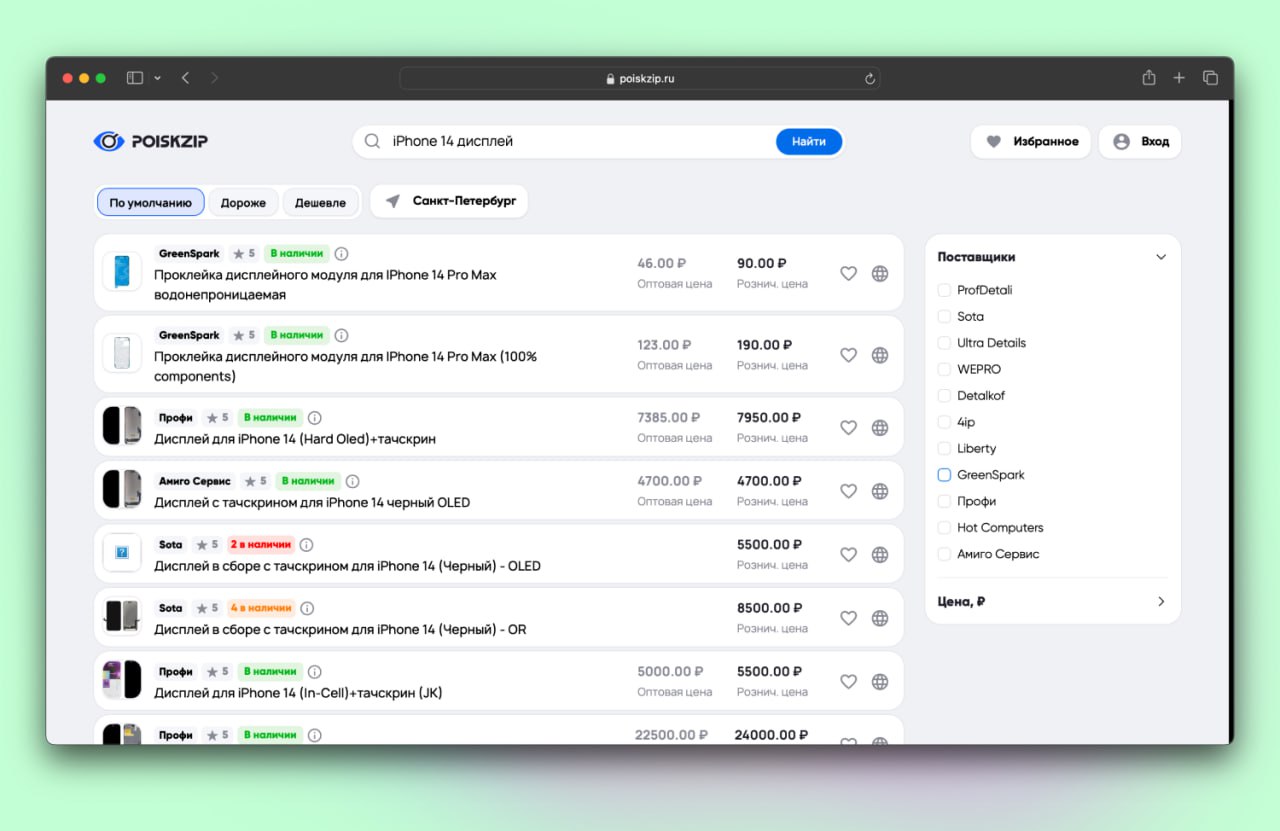Sort by По умолчанию

(x=151, y=202)
